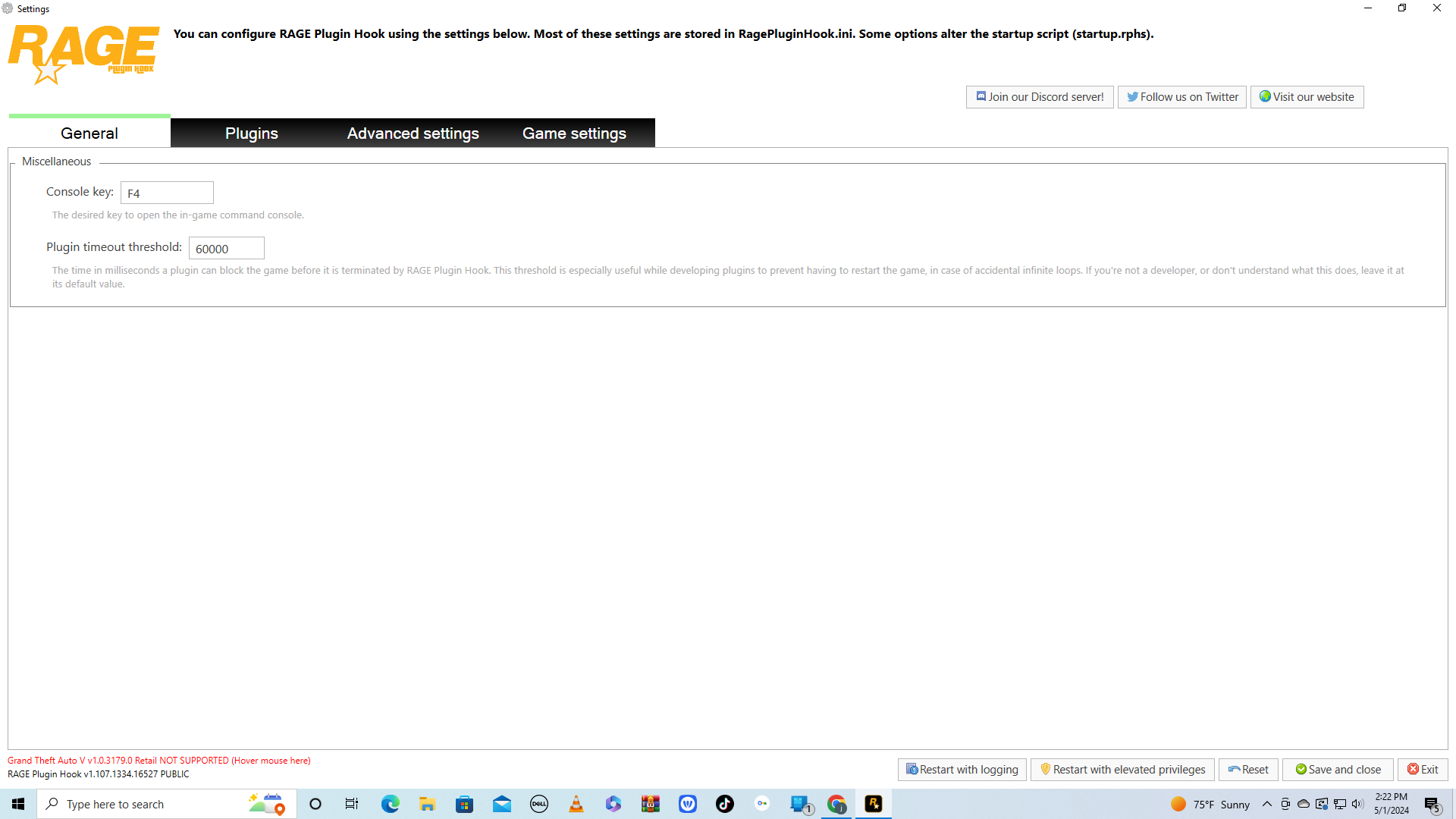
Task: Click the Rockstar RAGE taskbar icon
Action: coord(874,805)
